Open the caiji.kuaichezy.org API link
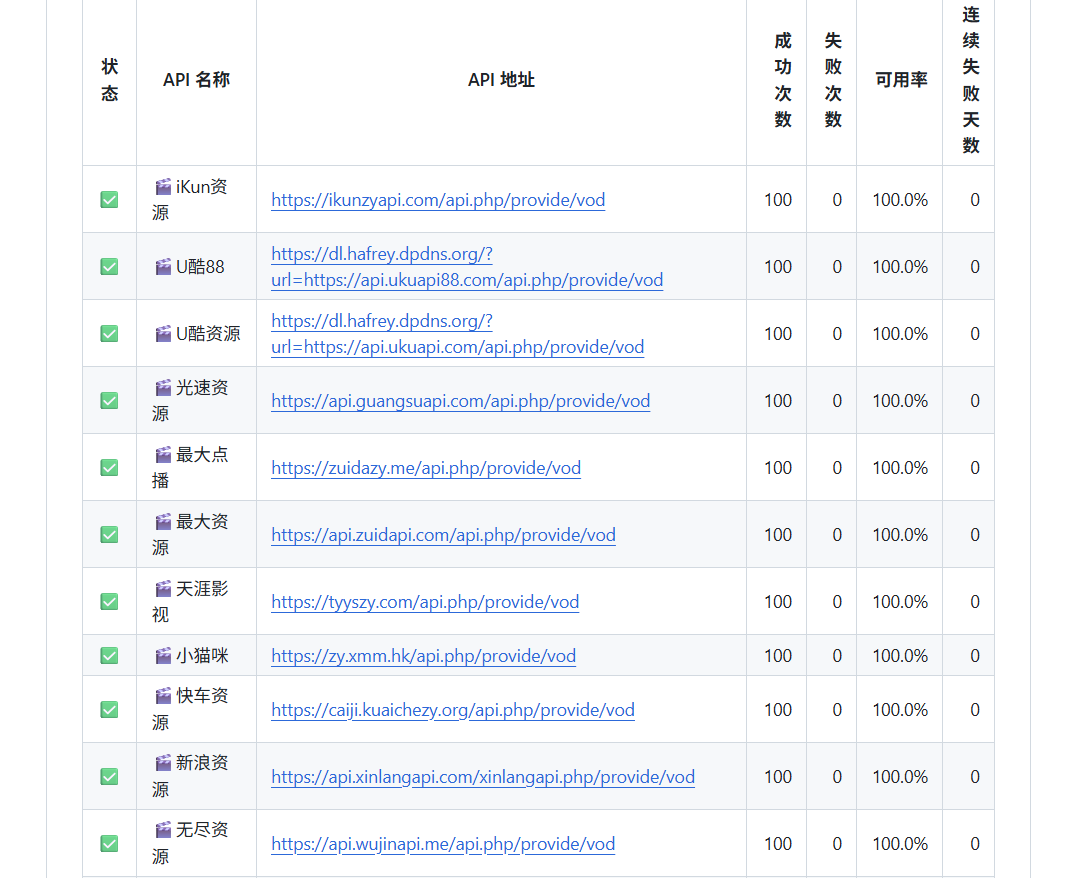1072x878 pixels. click(452, 710)
